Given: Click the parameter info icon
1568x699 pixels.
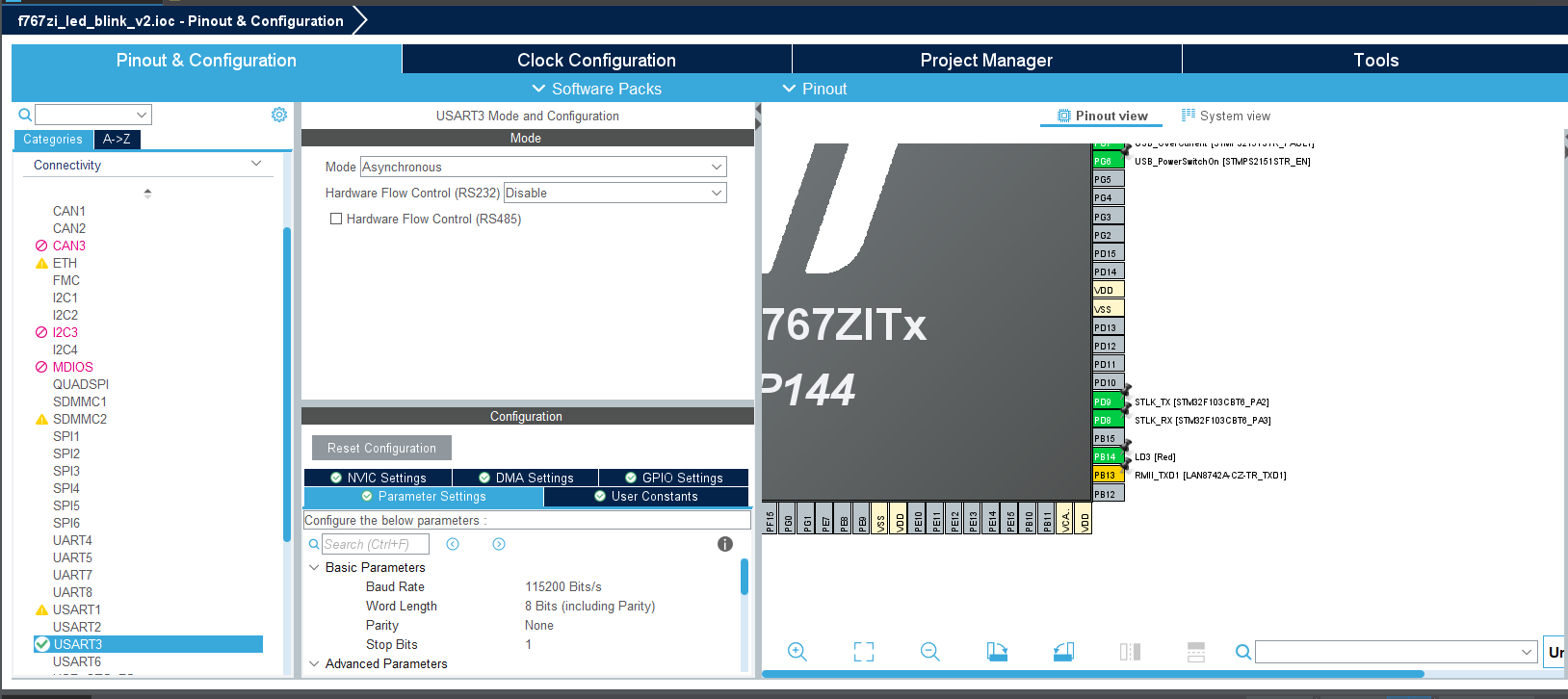Looking at the screenshot, I should pos(725,544).
